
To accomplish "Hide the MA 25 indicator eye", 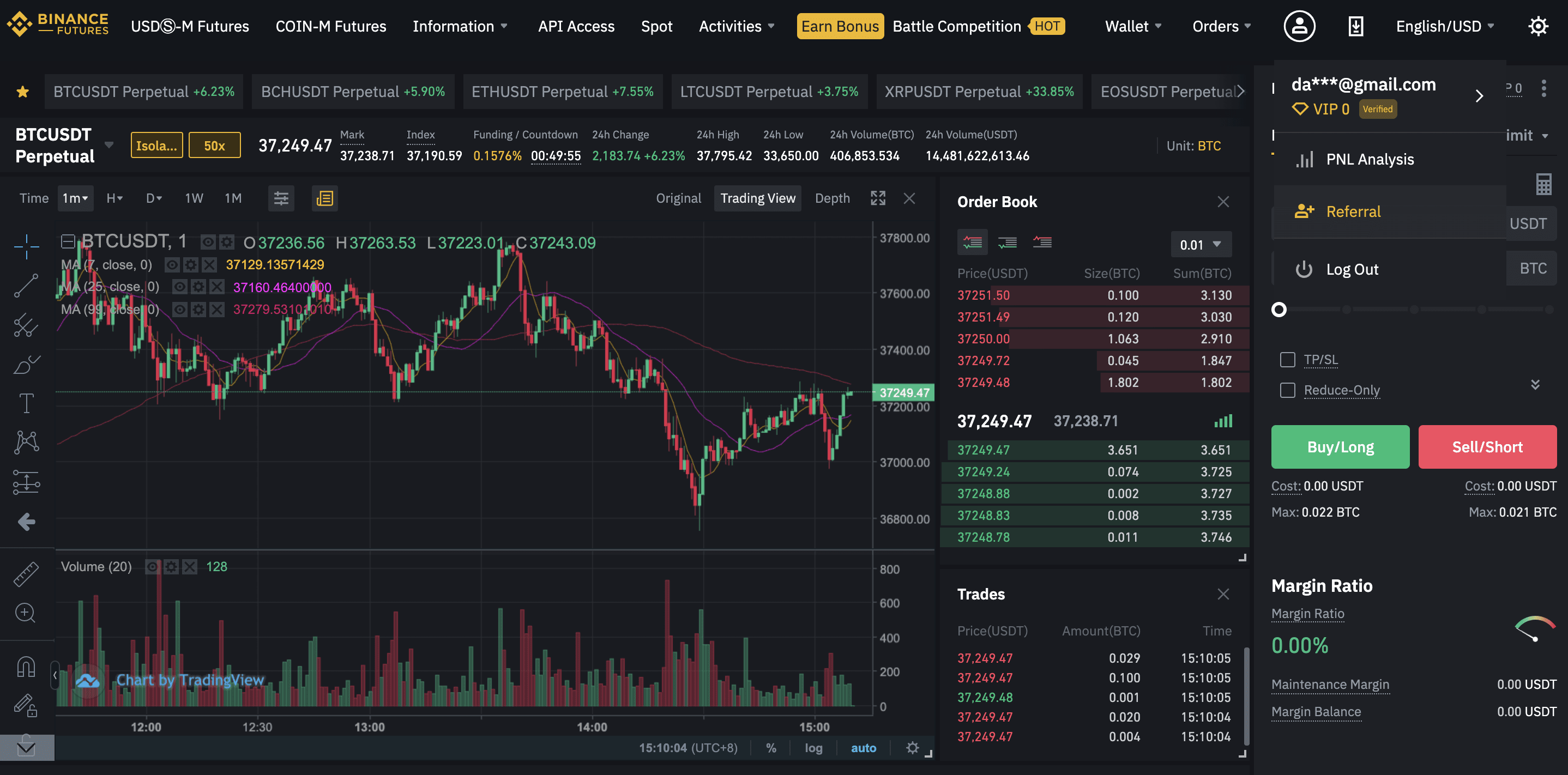I will coord(179,287).
